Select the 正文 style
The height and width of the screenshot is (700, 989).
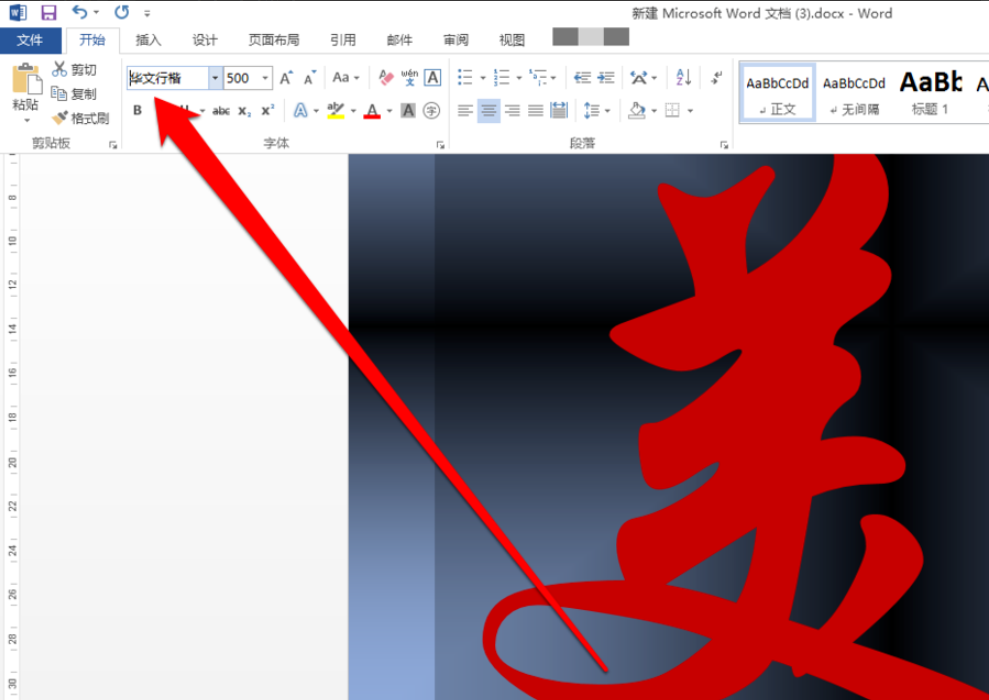tap(778, 92)
